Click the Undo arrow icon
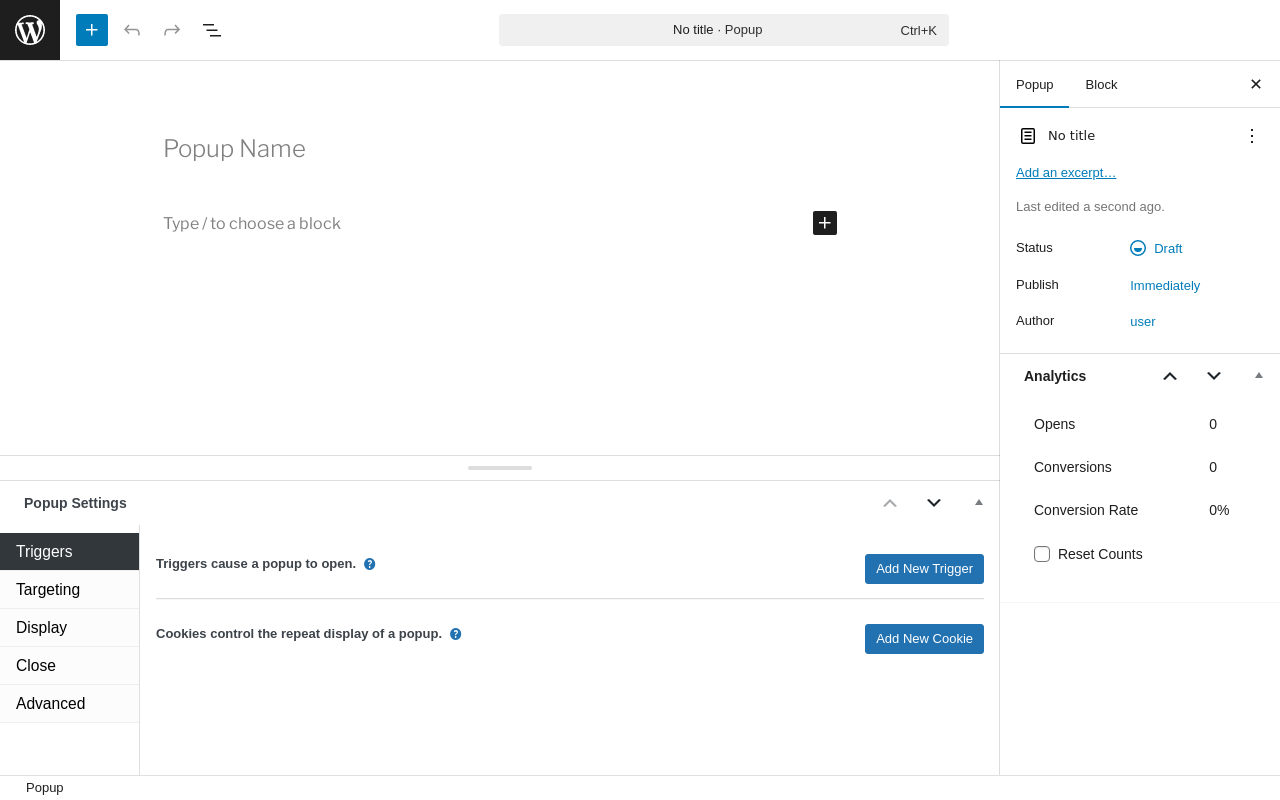 tap(132, 30)
